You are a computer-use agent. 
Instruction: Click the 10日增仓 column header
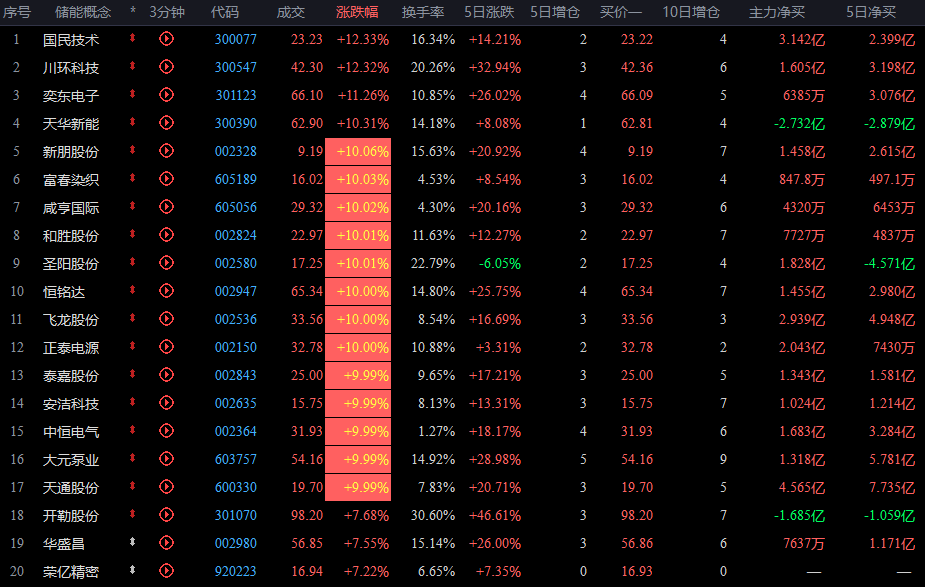click(691, 12)
